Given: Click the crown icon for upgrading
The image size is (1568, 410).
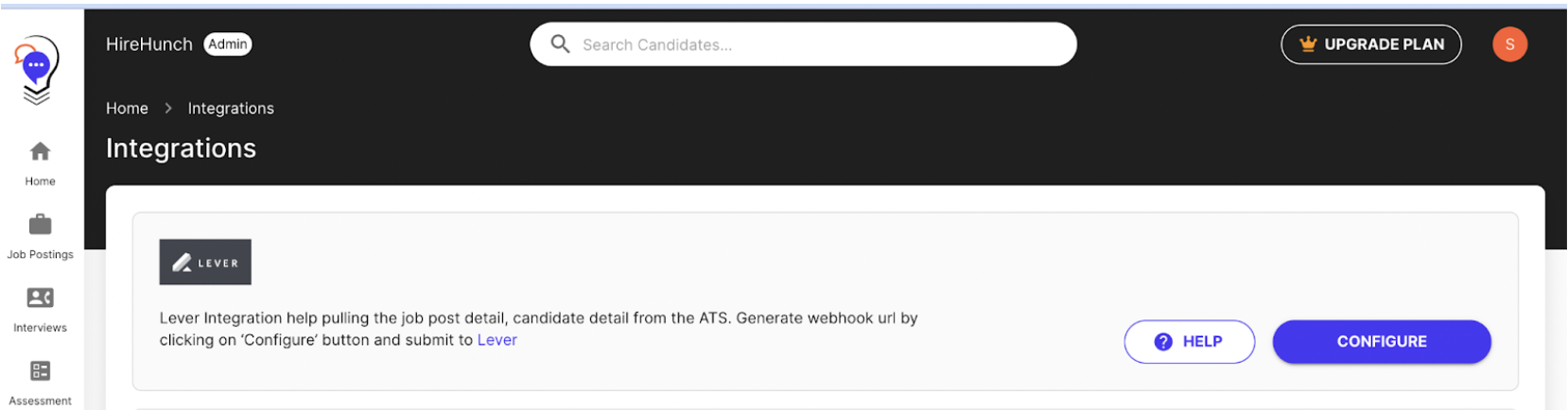Looking at the screenshot, I should [1308, 44].
